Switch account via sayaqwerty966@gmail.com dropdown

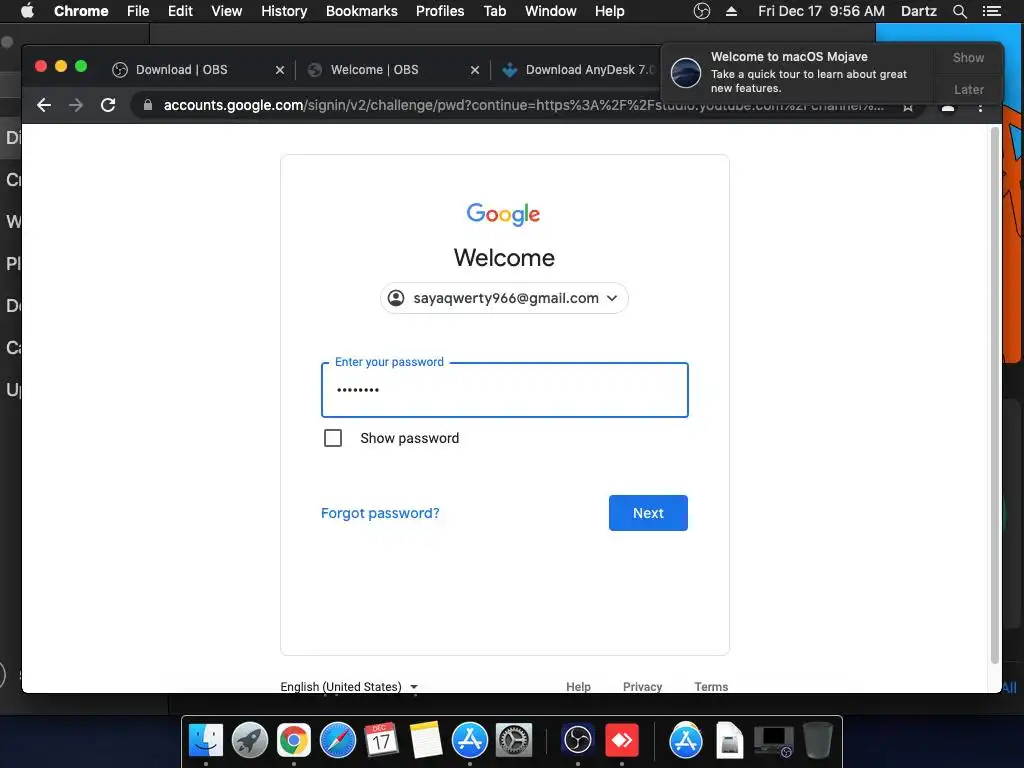point(504,298)
